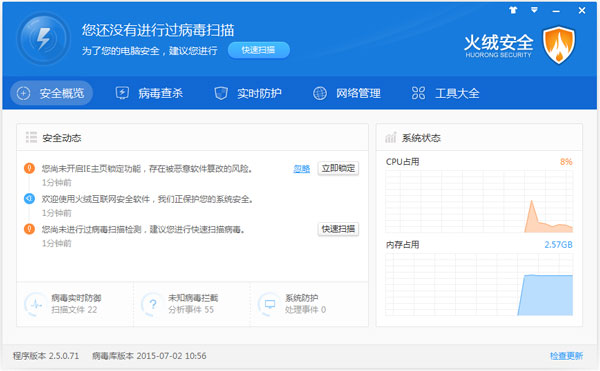Click the 检查更新 link
Viewport: 600px width, 371px height.
566,356
